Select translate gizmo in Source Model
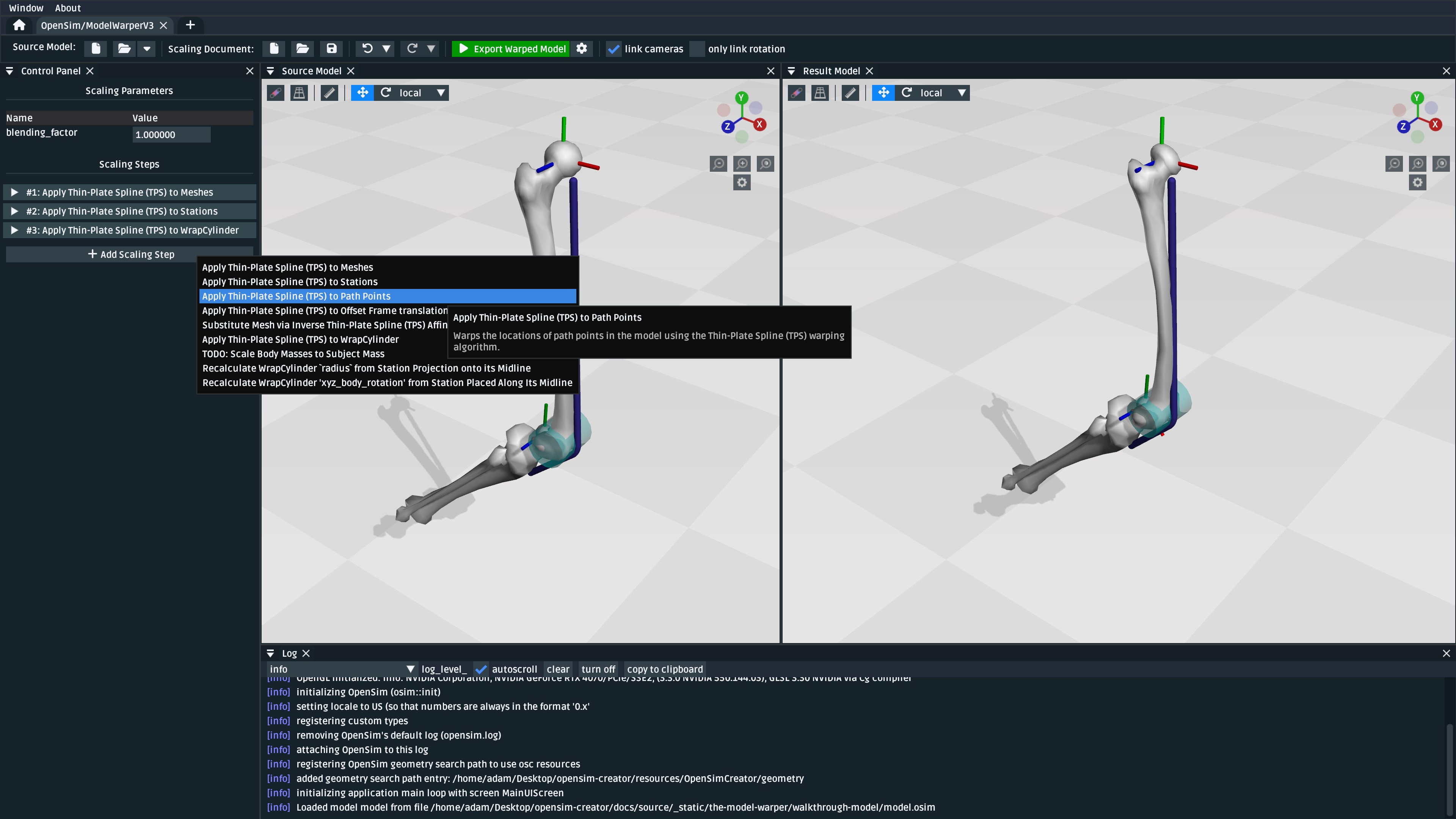 pos(362,93)
